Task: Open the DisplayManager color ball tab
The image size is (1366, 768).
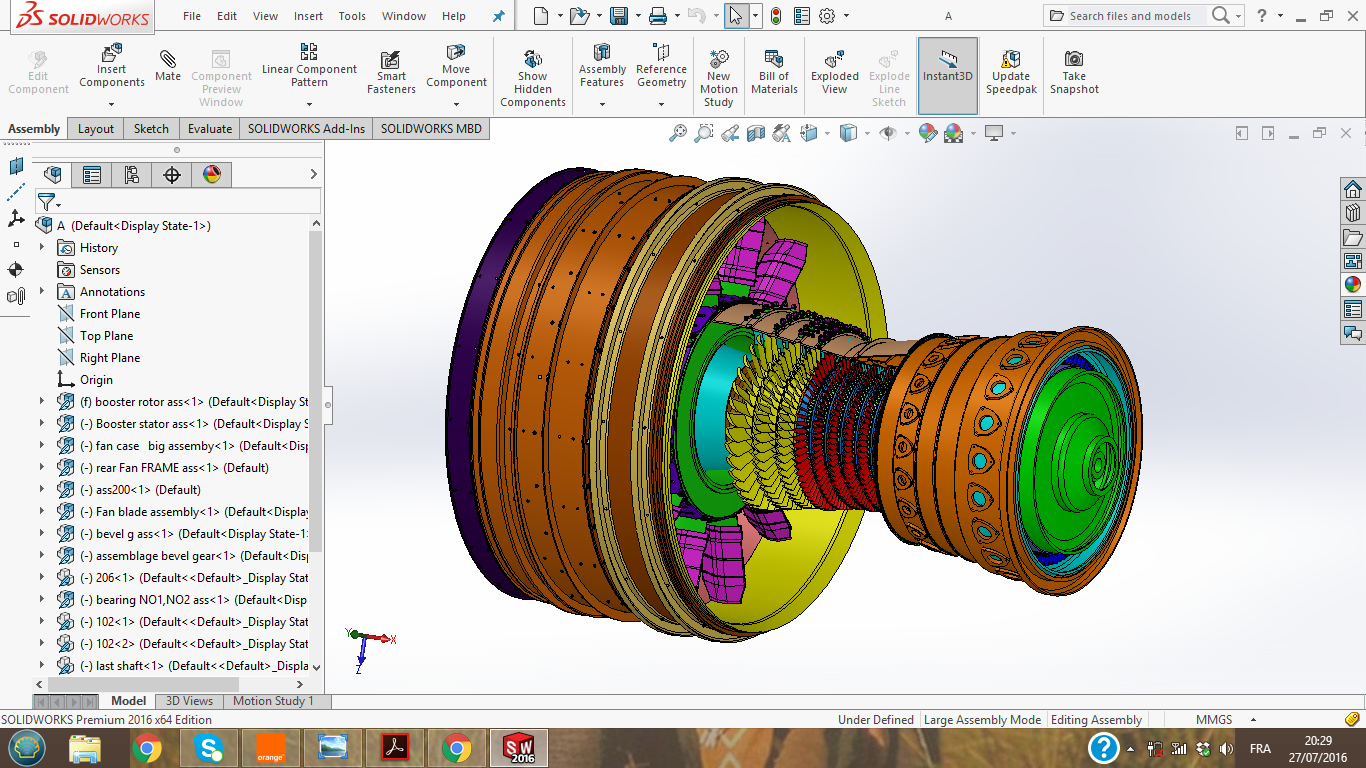Action: coord(212,175)
